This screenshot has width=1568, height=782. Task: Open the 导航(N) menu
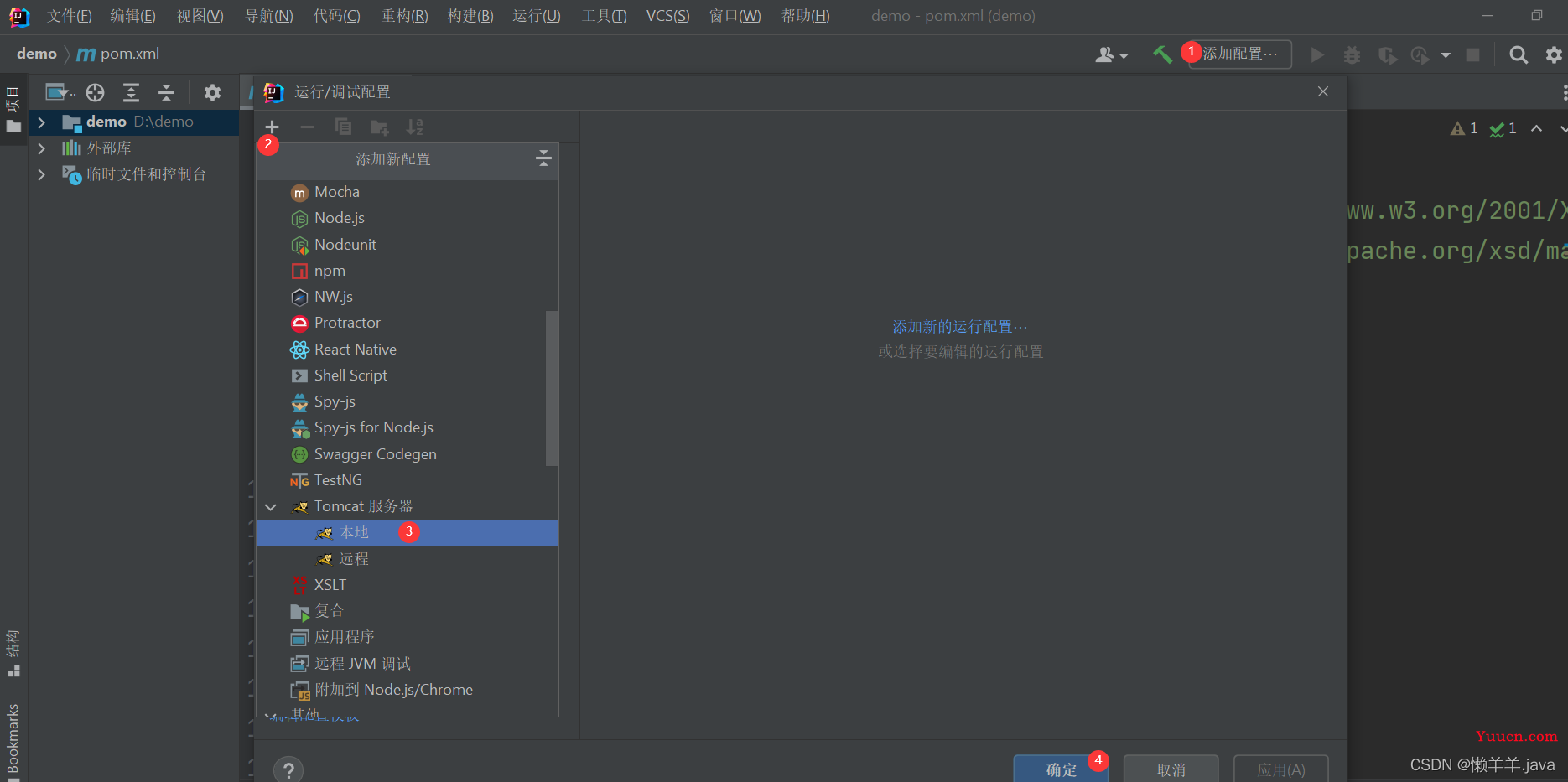(269, 16)
